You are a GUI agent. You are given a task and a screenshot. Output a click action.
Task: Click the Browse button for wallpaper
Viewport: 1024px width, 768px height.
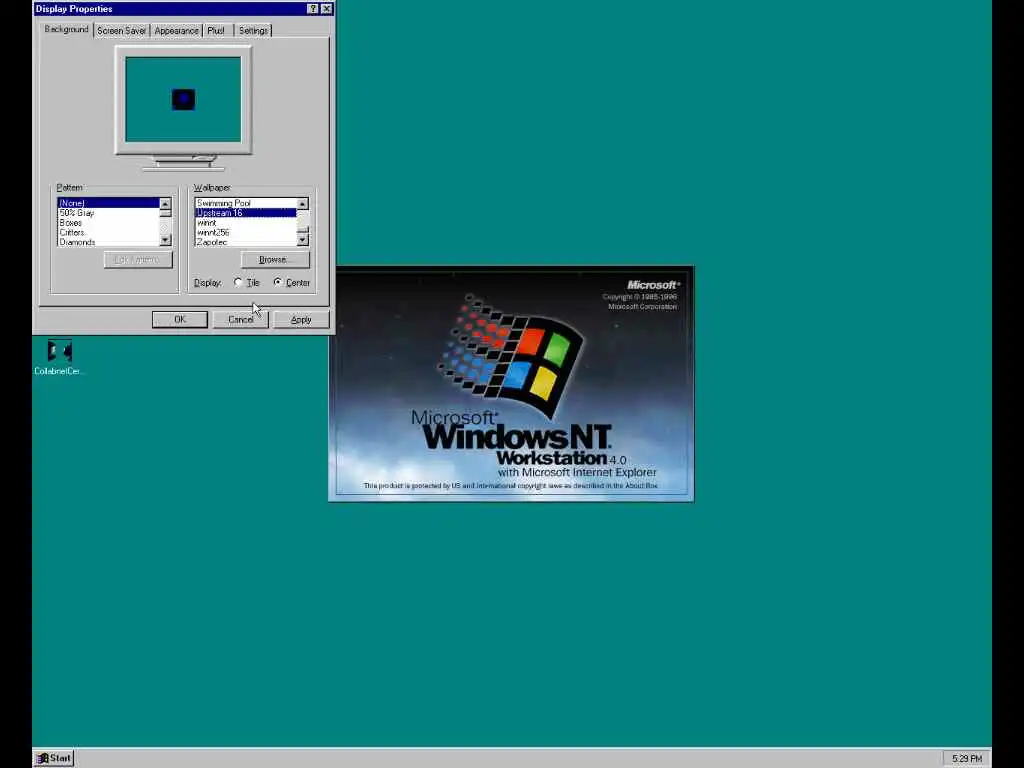click(275, 259)
